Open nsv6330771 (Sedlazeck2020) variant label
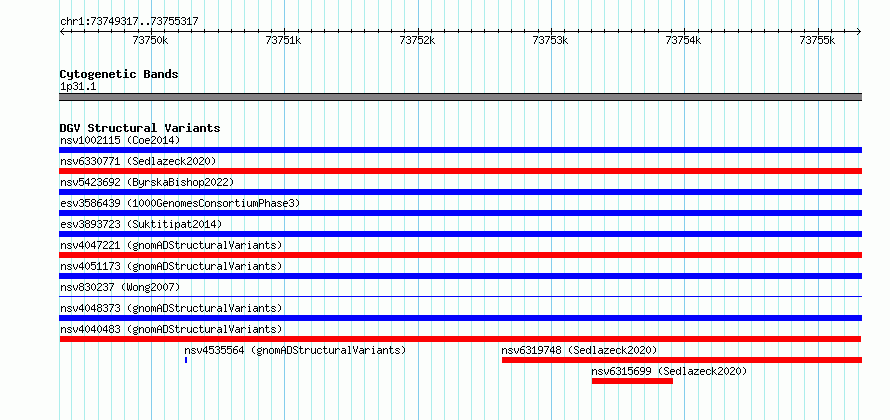The image size is (890, 420). 138,161
